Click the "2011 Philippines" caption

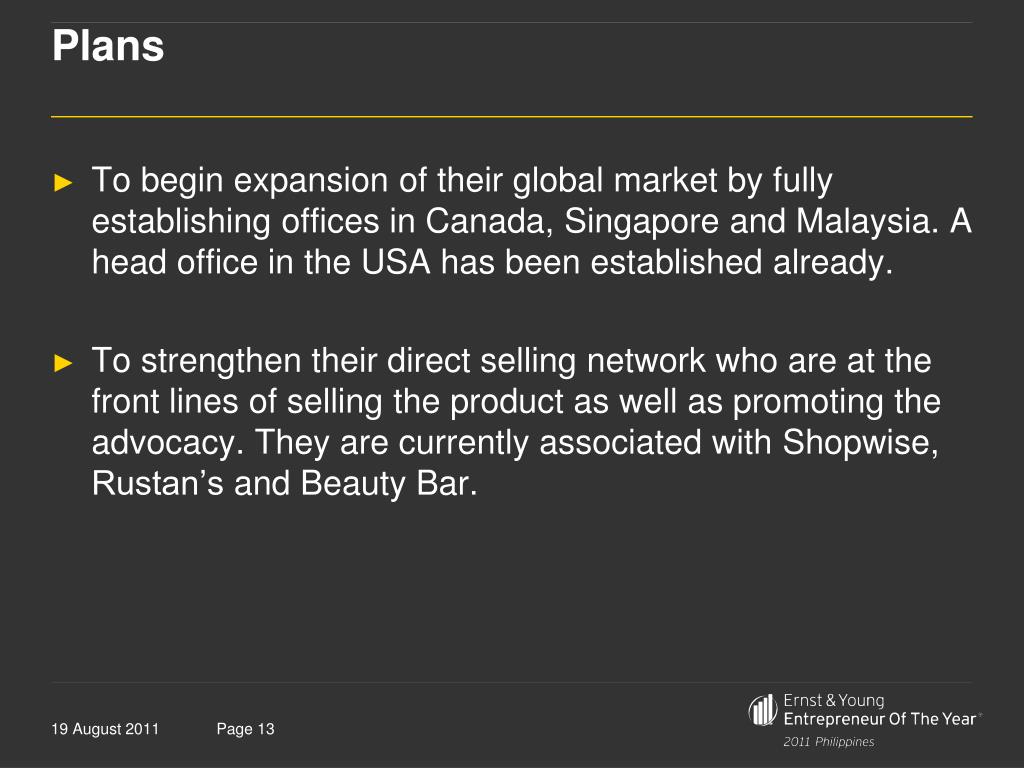[828, 742]
